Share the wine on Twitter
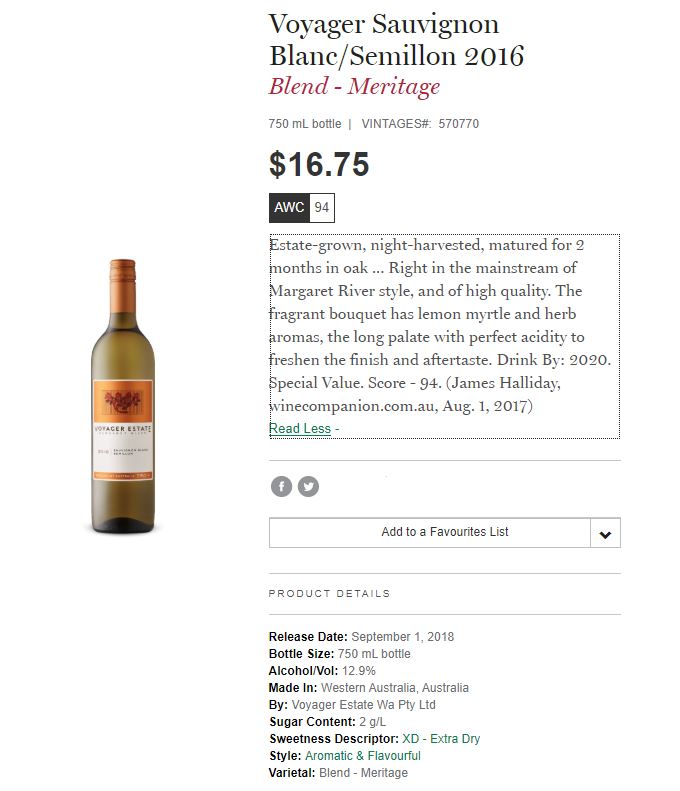The image size is (680, 791). [308, 487]
